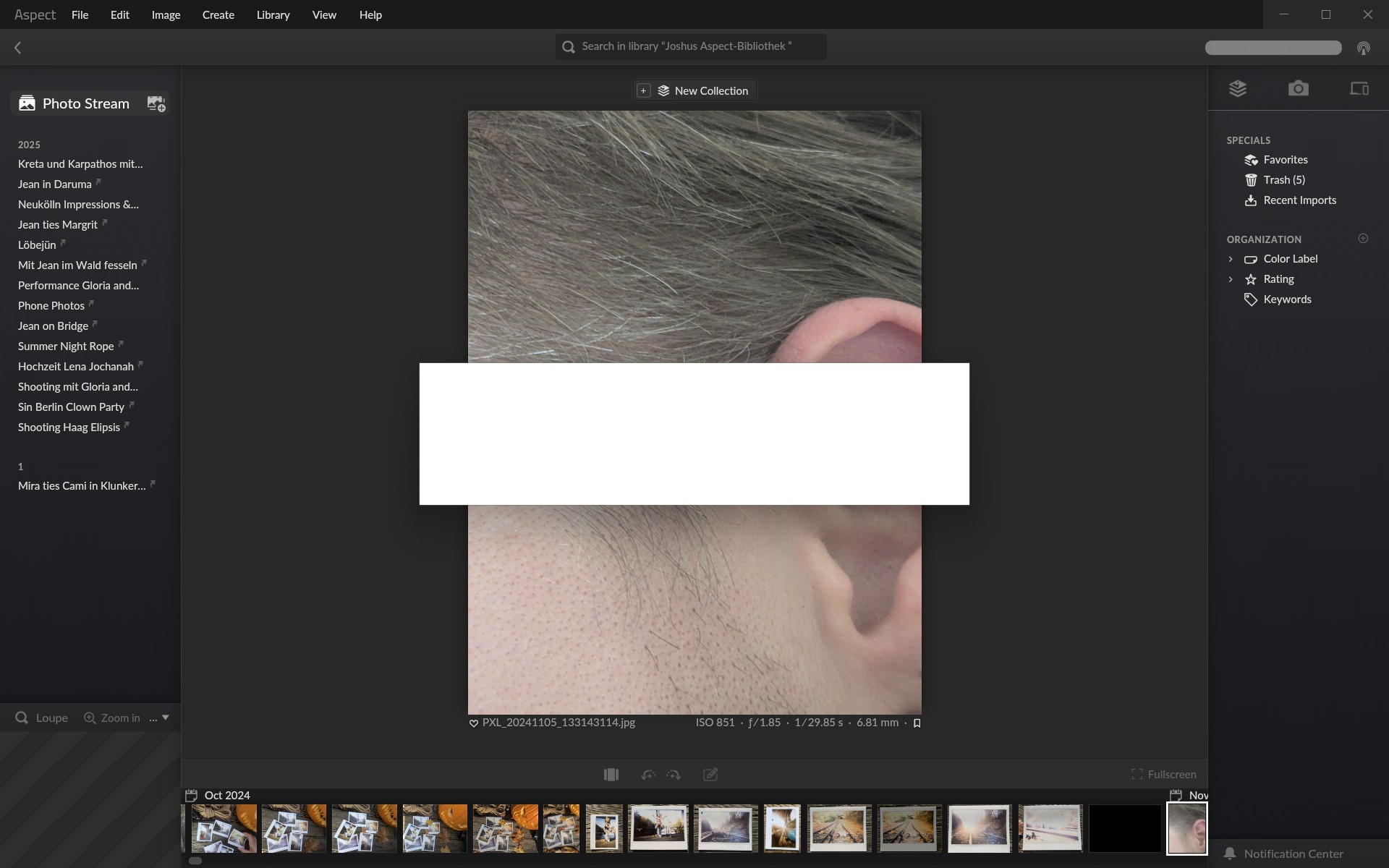Image resolution: width=1389 pixels, height=868 pixels.
Task: Open the dropdown arrow next to Zoom in
Action: pyautogui.click(x=166, y=718)
